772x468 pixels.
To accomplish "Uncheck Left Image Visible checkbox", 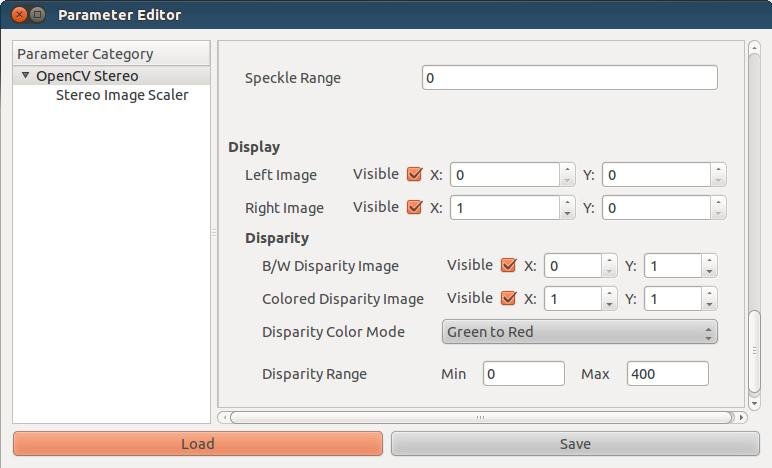I will point(415,174).
